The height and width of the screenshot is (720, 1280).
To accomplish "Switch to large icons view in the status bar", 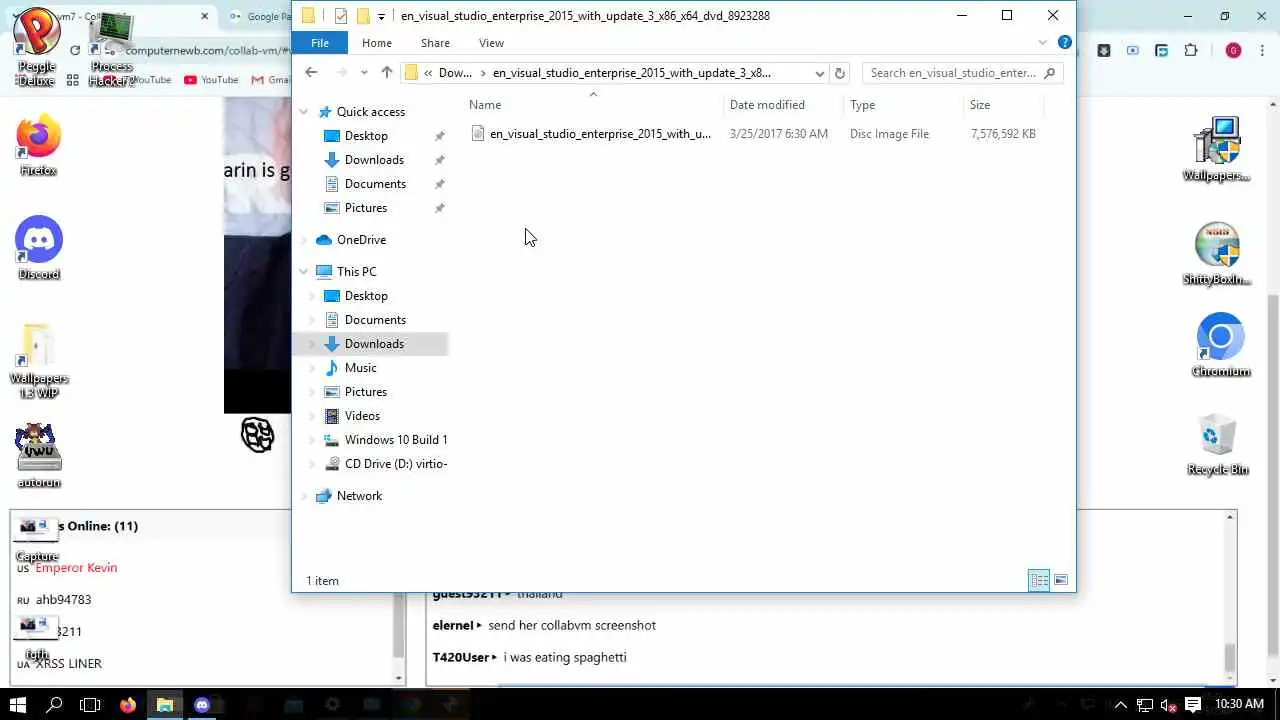I will click(x=1061, y=581).
